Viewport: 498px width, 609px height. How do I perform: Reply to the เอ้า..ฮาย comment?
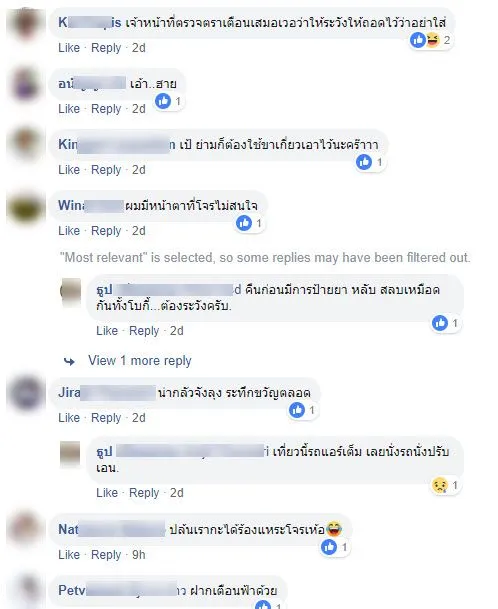[106, 109]
